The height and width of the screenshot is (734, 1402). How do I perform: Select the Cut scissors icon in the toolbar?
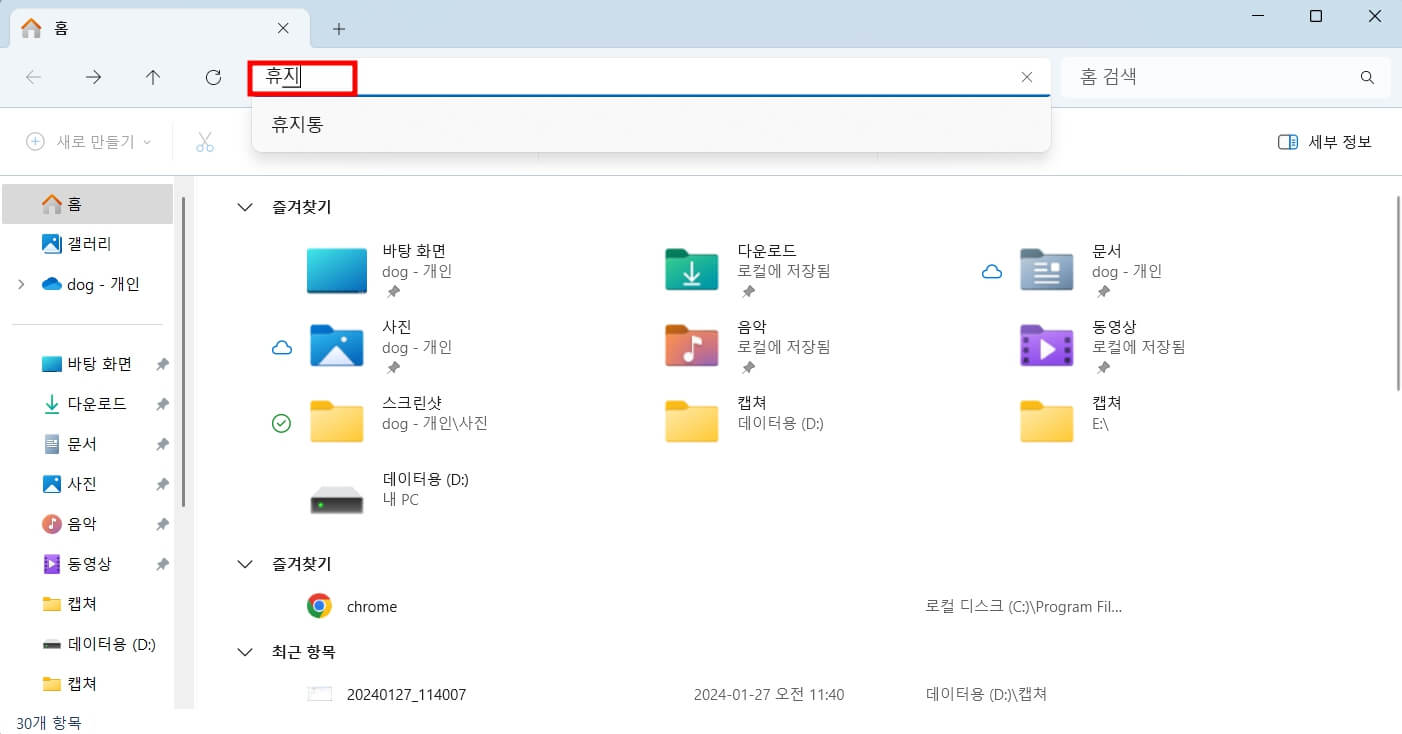point(204,140)
